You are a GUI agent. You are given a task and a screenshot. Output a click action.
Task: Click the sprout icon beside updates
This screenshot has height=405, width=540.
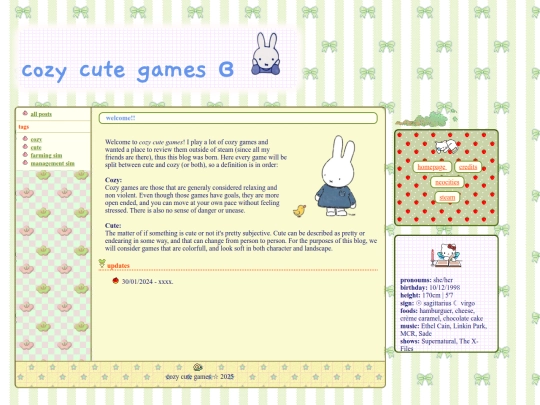coord(102,263)
